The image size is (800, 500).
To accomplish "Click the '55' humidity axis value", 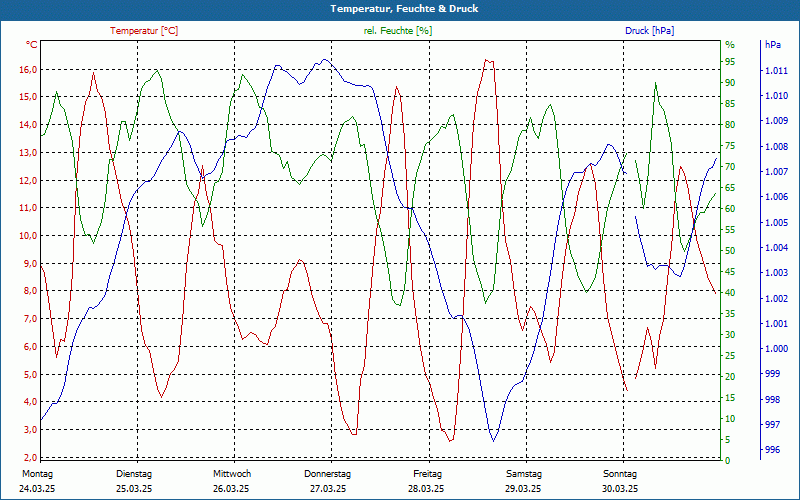I will click(x=730, y=230).
